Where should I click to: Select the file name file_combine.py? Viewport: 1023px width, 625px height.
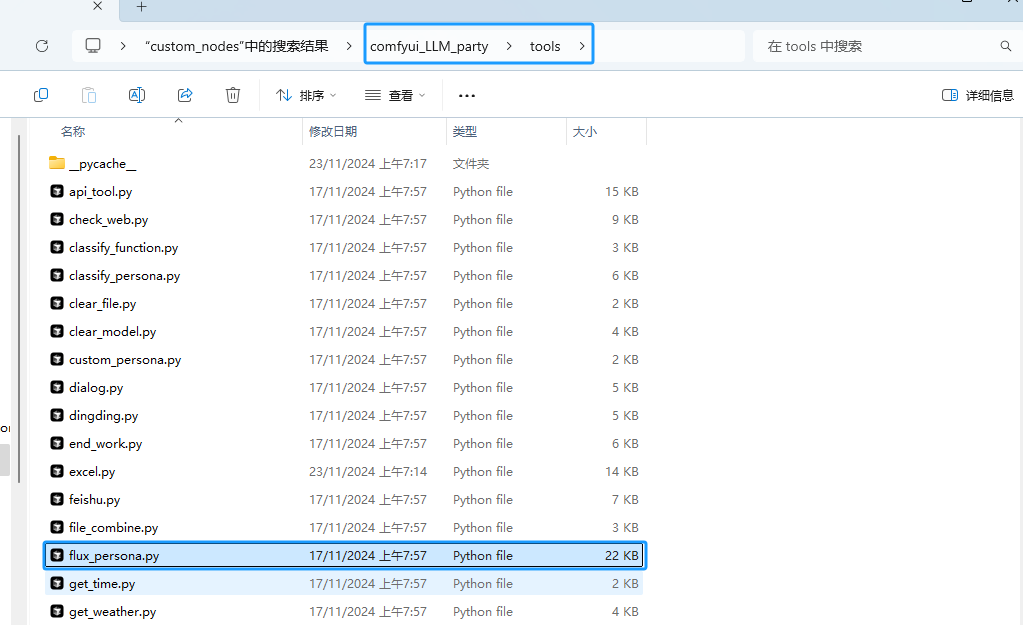click(114, 528)
